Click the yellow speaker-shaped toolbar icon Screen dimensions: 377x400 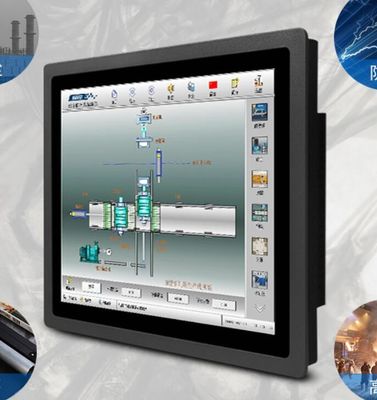[170, 88]
